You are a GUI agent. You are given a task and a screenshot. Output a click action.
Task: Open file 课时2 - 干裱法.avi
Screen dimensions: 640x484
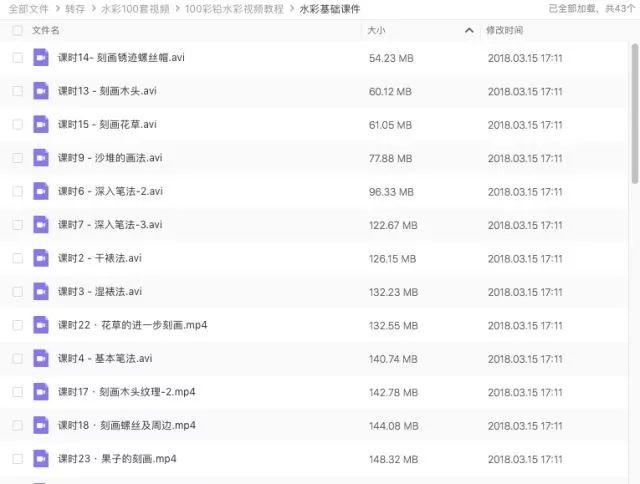[x=100, y=258]
